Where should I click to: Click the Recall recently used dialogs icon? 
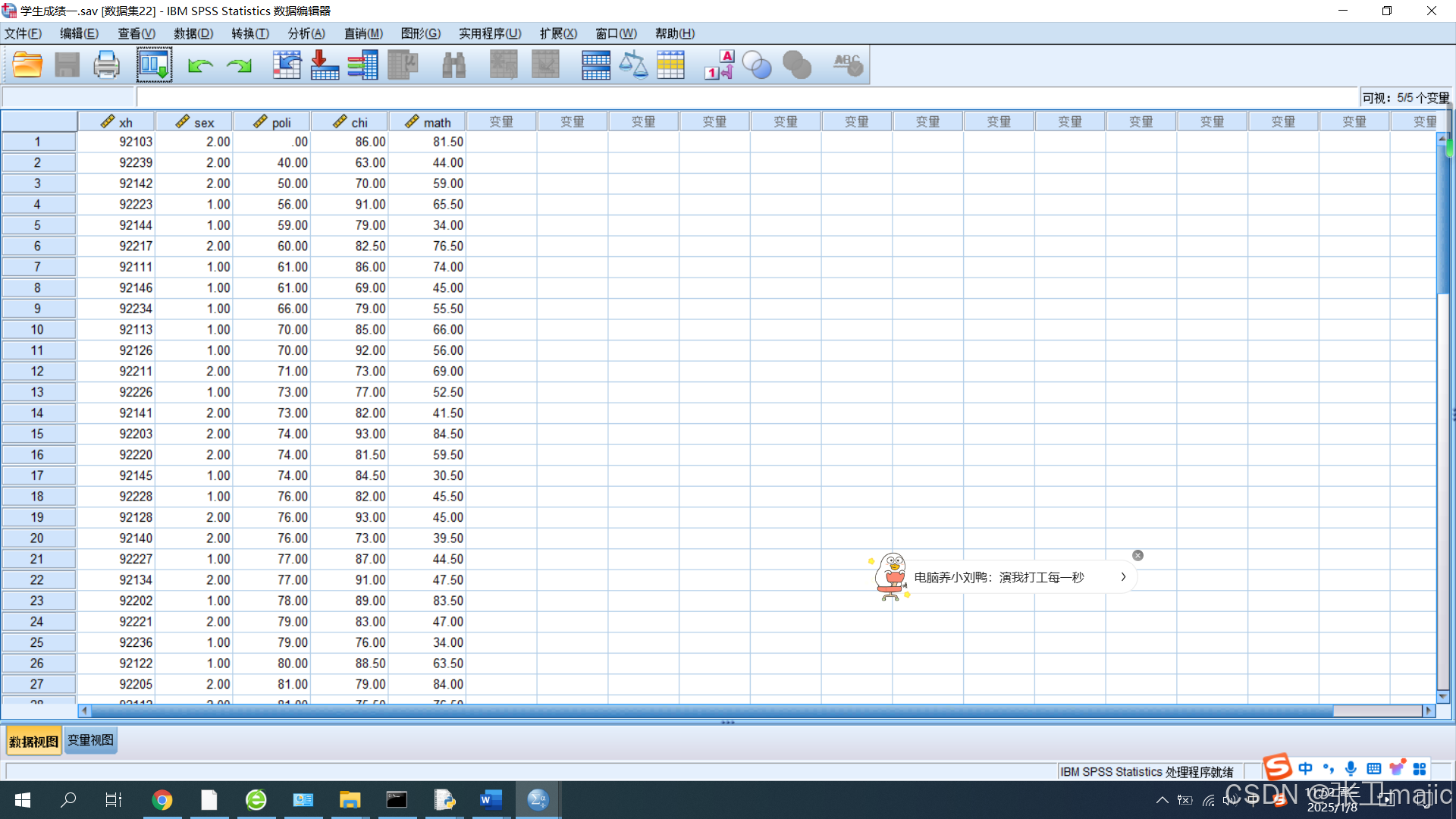pyautogui.click(x=154, y=65)
